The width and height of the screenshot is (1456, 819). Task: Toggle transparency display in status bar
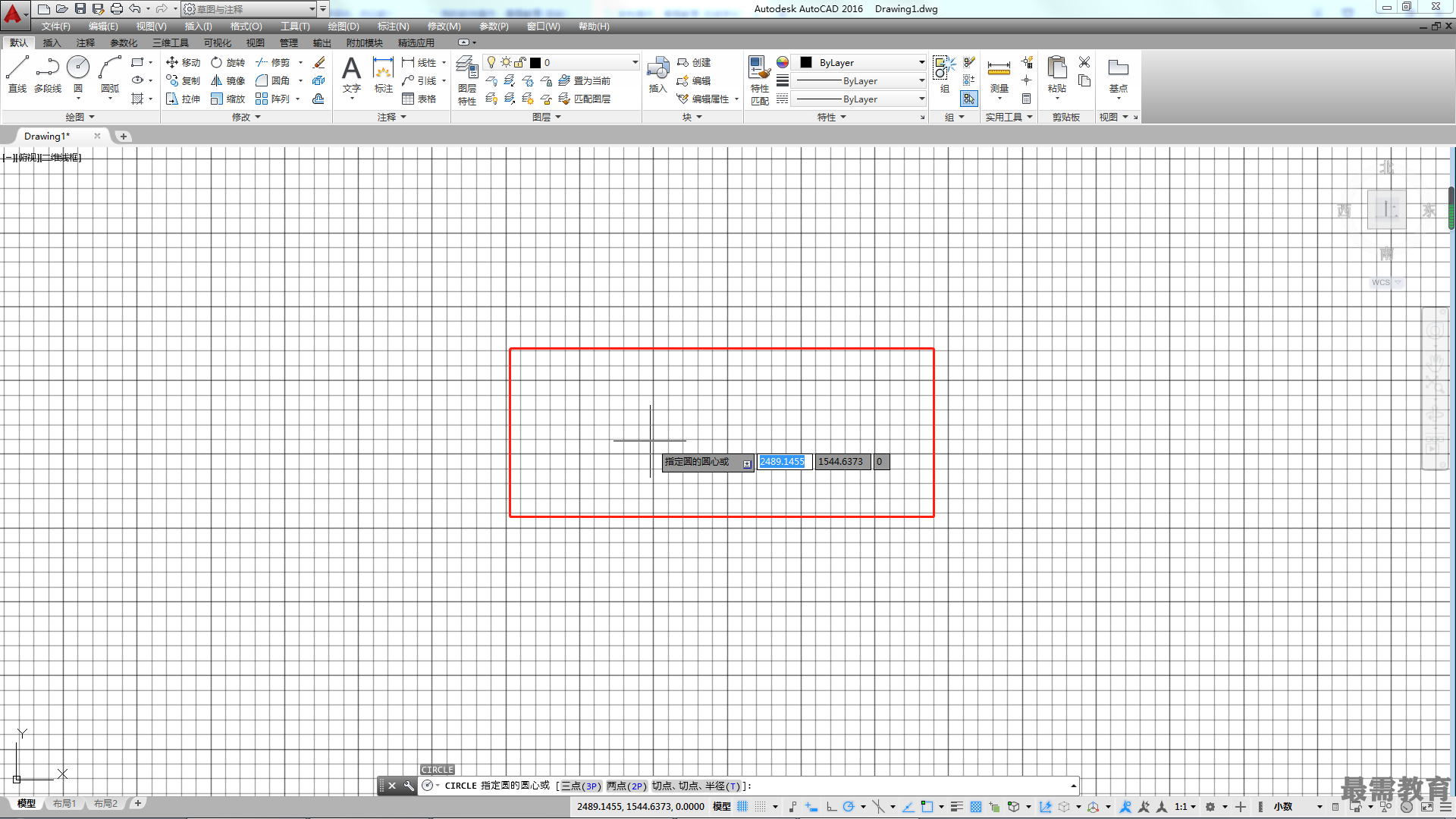(x=976, y=806)
